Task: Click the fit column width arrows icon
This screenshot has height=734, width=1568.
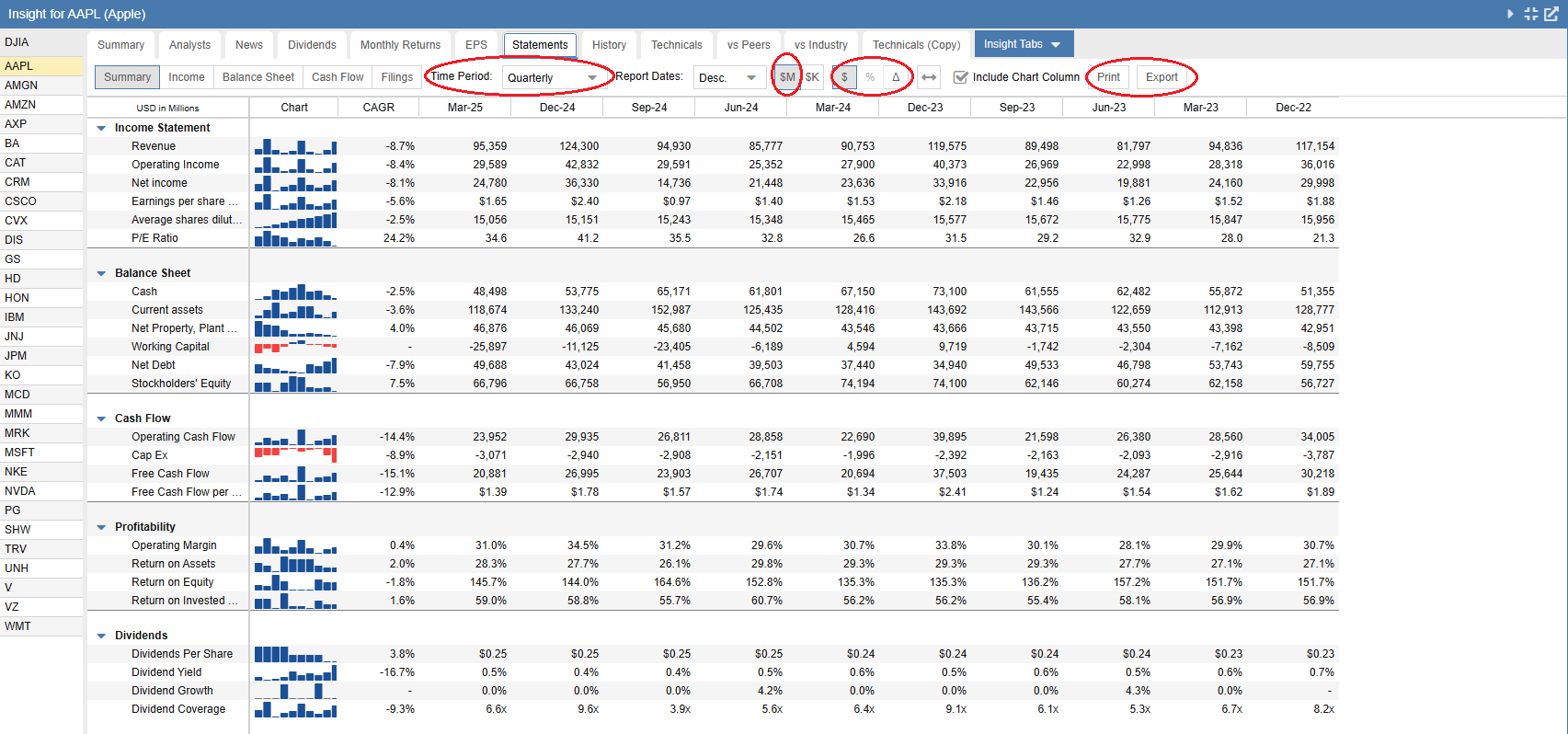Action: pos(929,77)
